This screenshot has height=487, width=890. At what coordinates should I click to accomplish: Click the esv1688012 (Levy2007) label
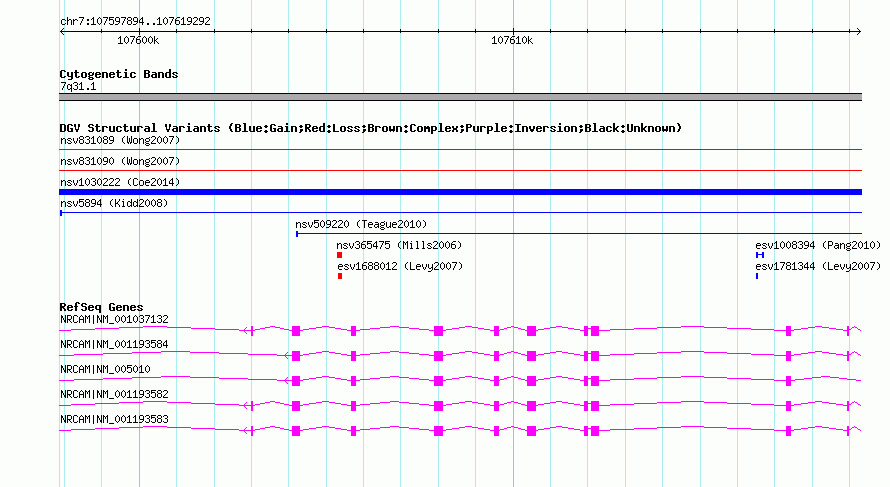400,266
